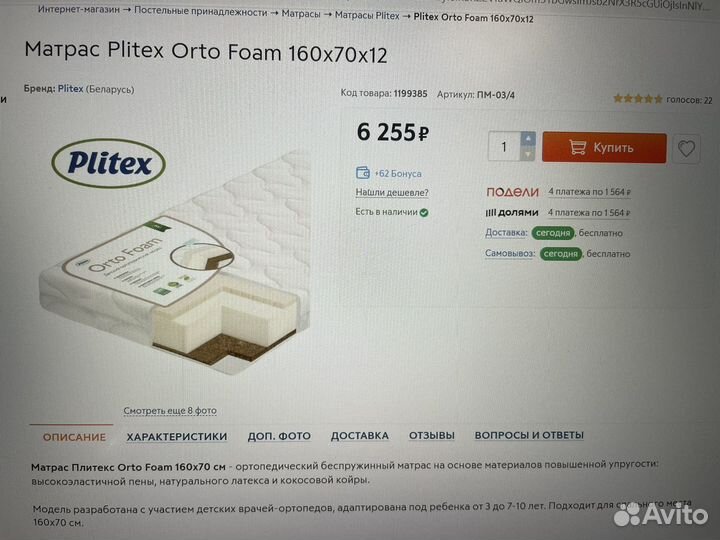Screen dimensions: 720x540
Task: Increase quantity with the up arrow
Action: 528,139
